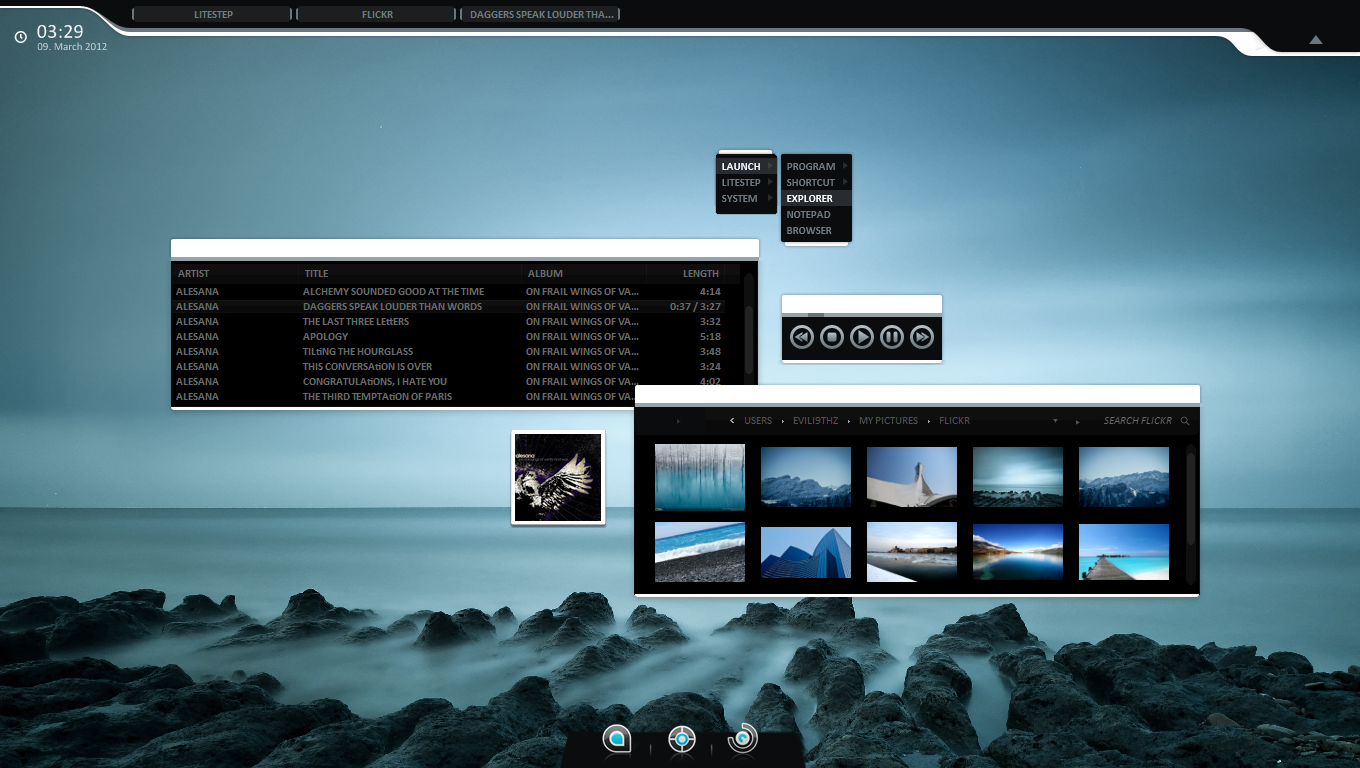
Task: Select EXPLORER from the launch menu
Action: 816,199
